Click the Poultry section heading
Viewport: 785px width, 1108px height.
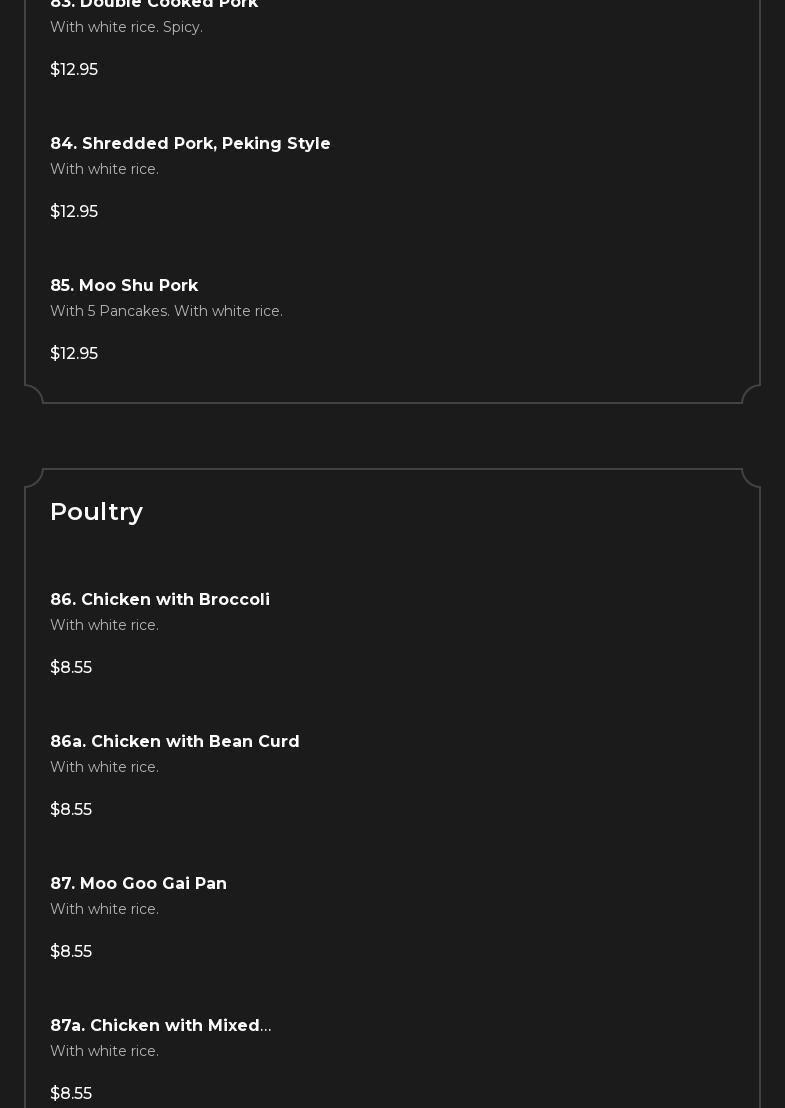tap(96, 511)
